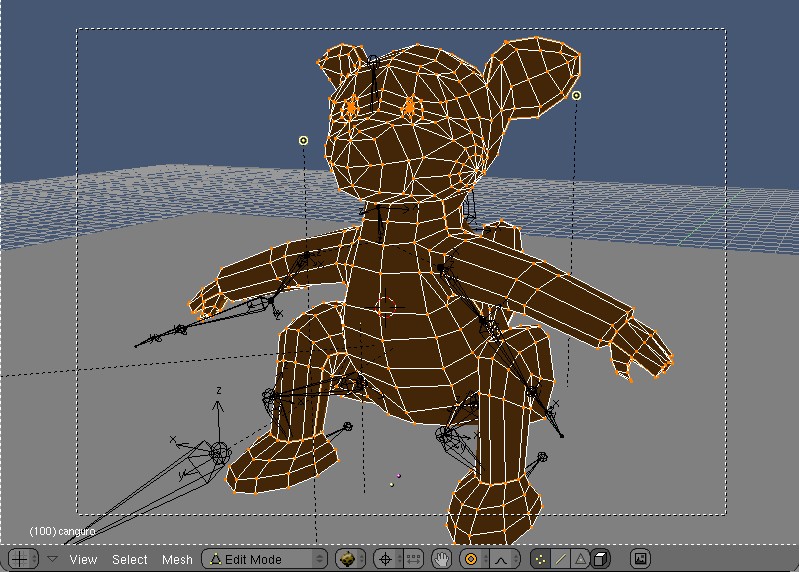Toggle occlude background geometry cube
The height and width of the screenshot is (572, 799).
click(x=600, y=559)
